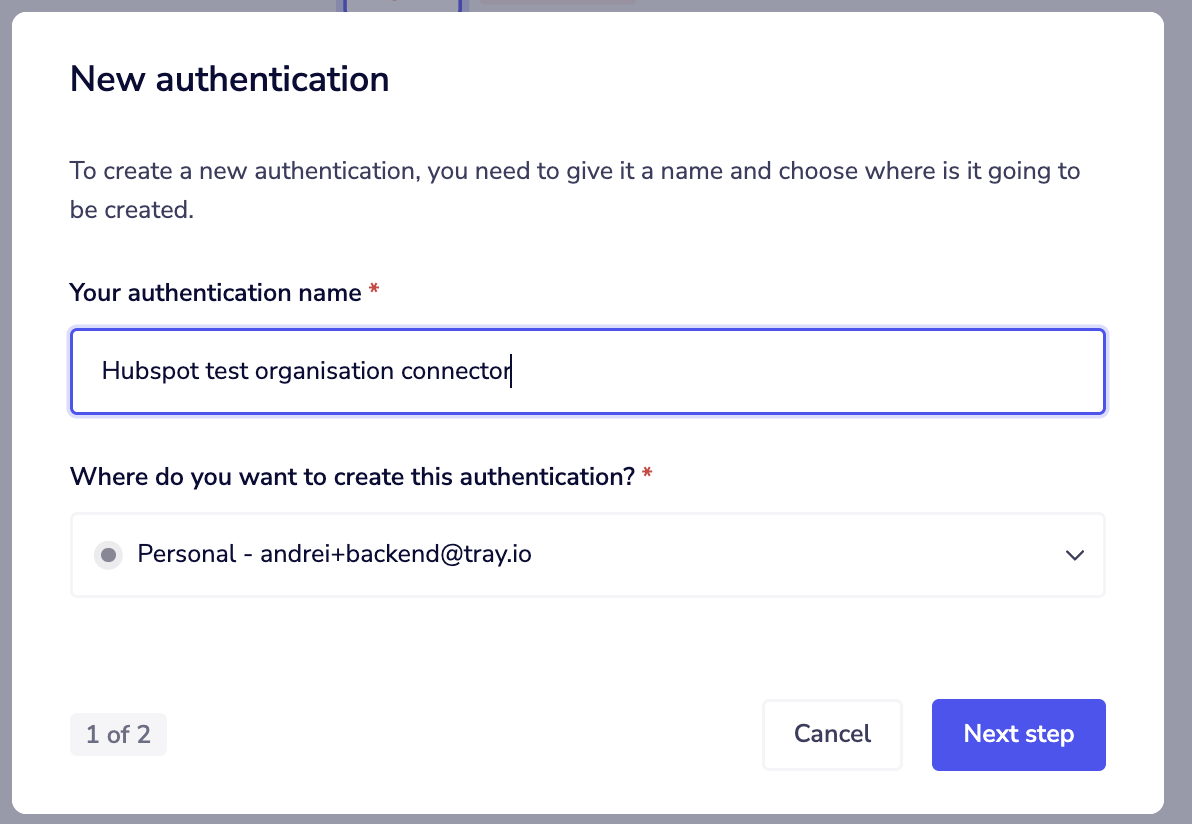The image size is (1192, 824).
Task: Click the gray status dot beside Personal workspace
Action: (x=108, y=554)
